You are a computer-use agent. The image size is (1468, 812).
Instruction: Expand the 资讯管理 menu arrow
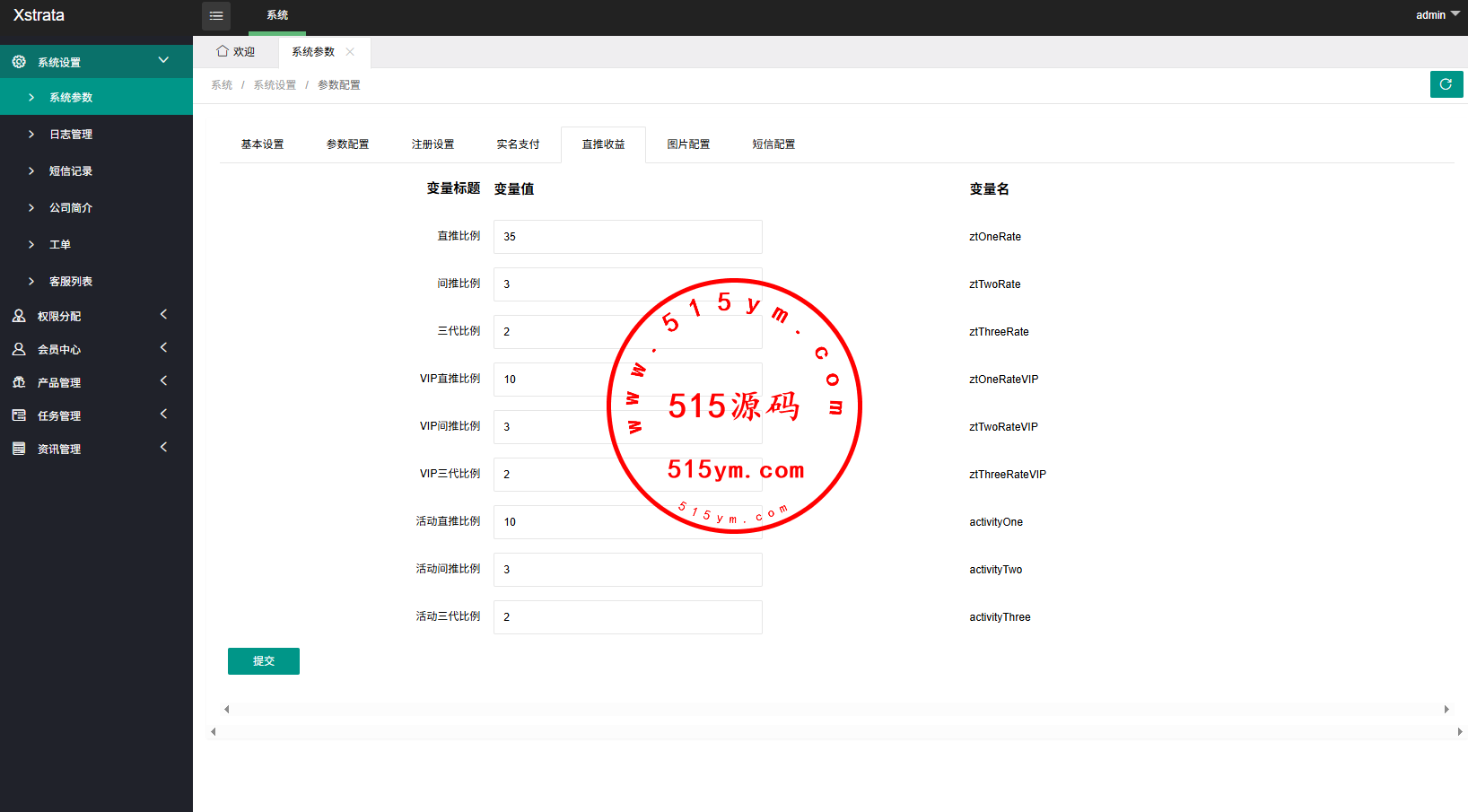[163, 447]
